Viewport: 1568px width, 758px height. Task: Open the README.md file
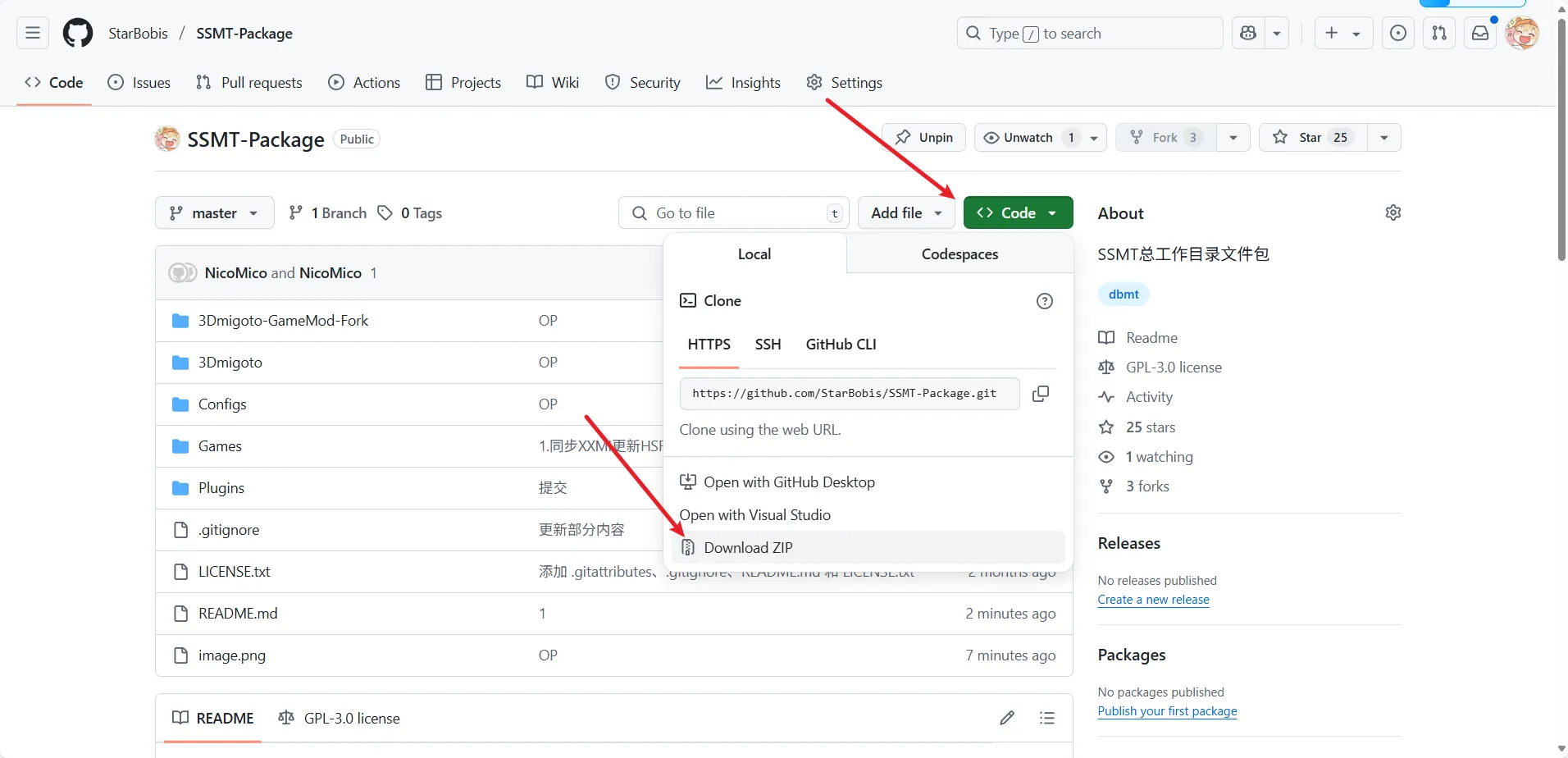click(x=238, y=614)
